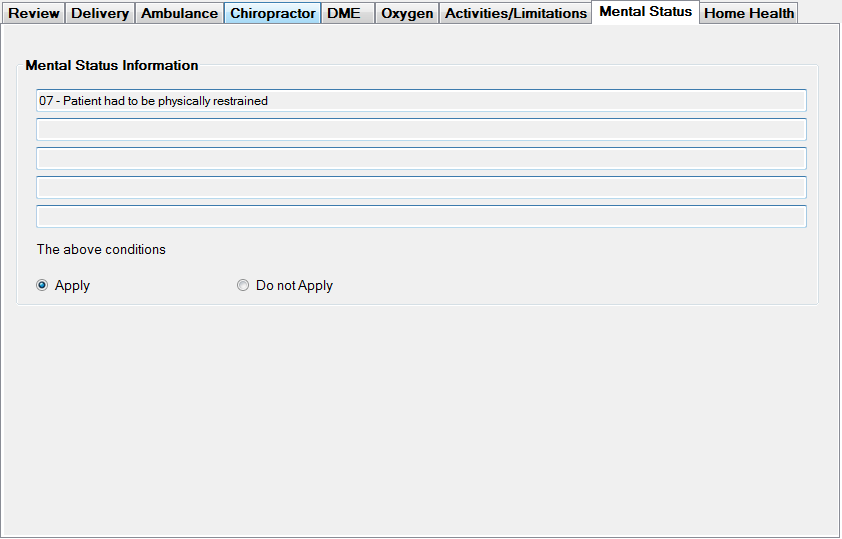Switch to the Review tab
Viewport: 842px width, 539px height.
tap(34, 13)
